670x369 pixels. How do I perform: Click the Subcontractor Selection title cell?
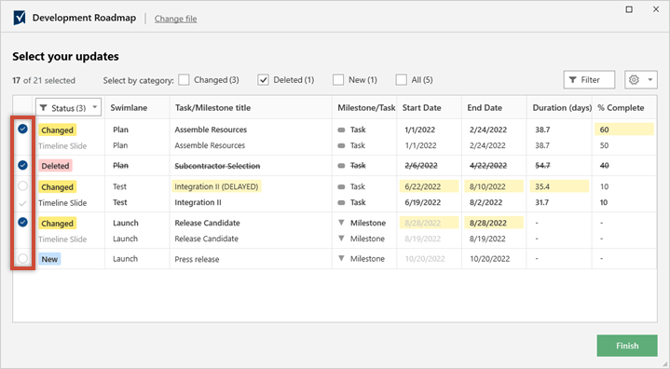tap(217, 166)
